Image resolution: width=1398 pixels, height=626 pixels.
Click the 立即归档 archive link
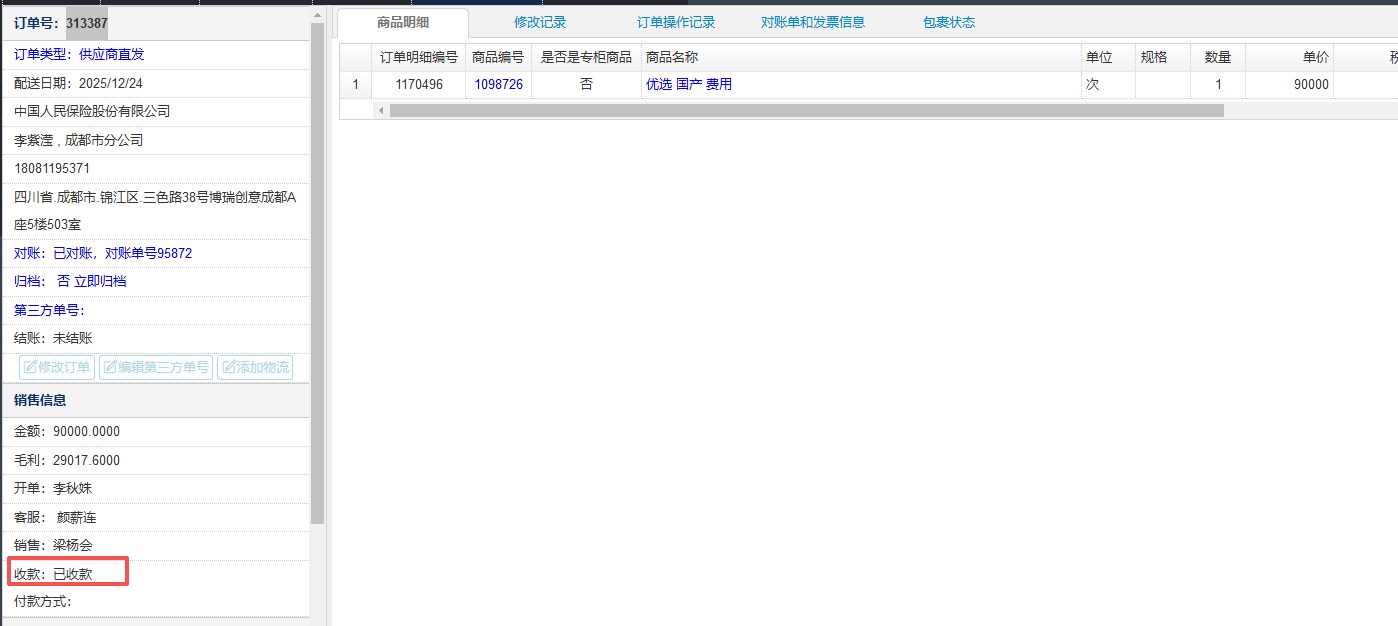[100, 282]
